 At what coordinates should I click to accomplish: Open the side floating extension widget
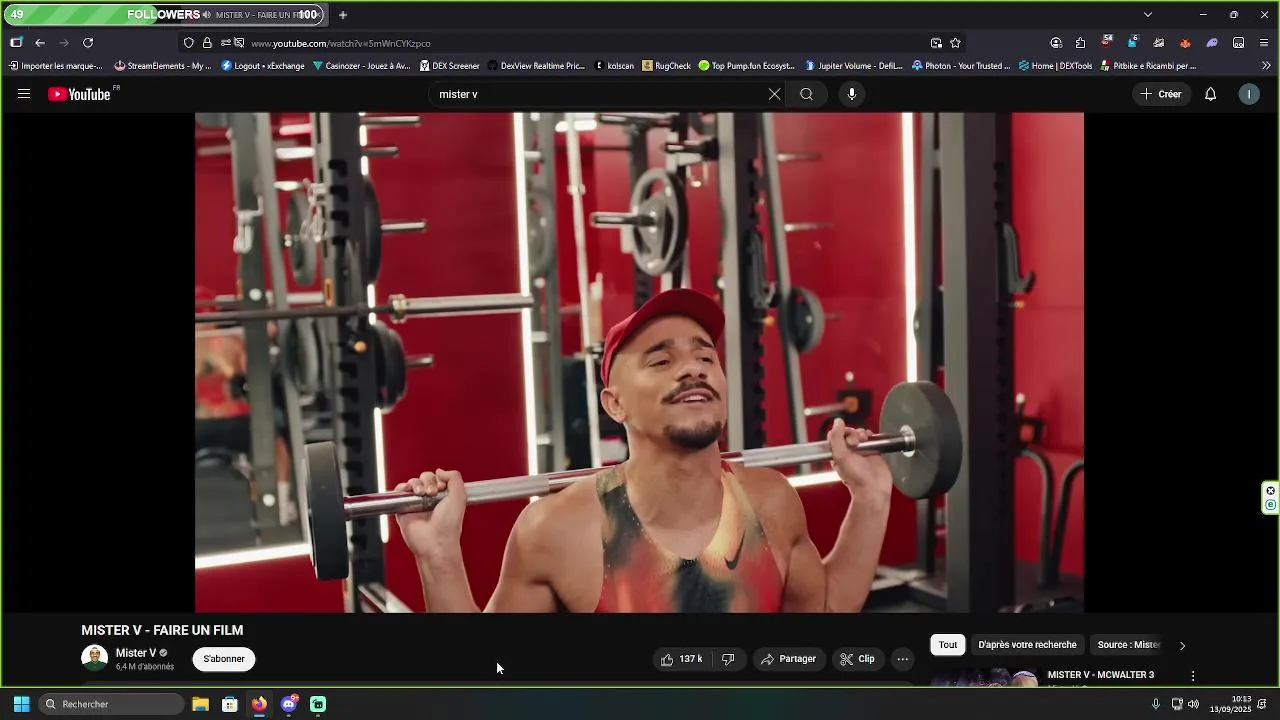(1270, 497)
